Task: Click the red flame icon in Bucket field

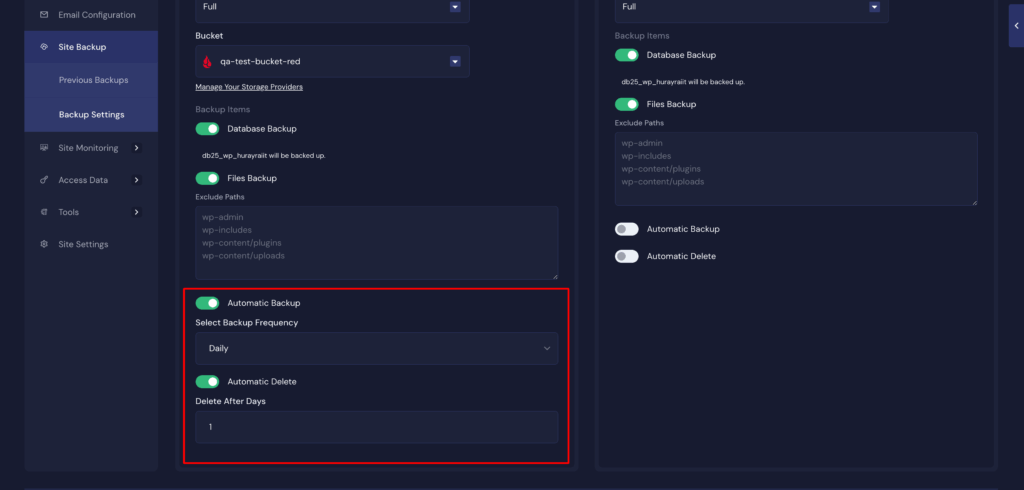Action: pyautogui.click(x=207, y=61)
